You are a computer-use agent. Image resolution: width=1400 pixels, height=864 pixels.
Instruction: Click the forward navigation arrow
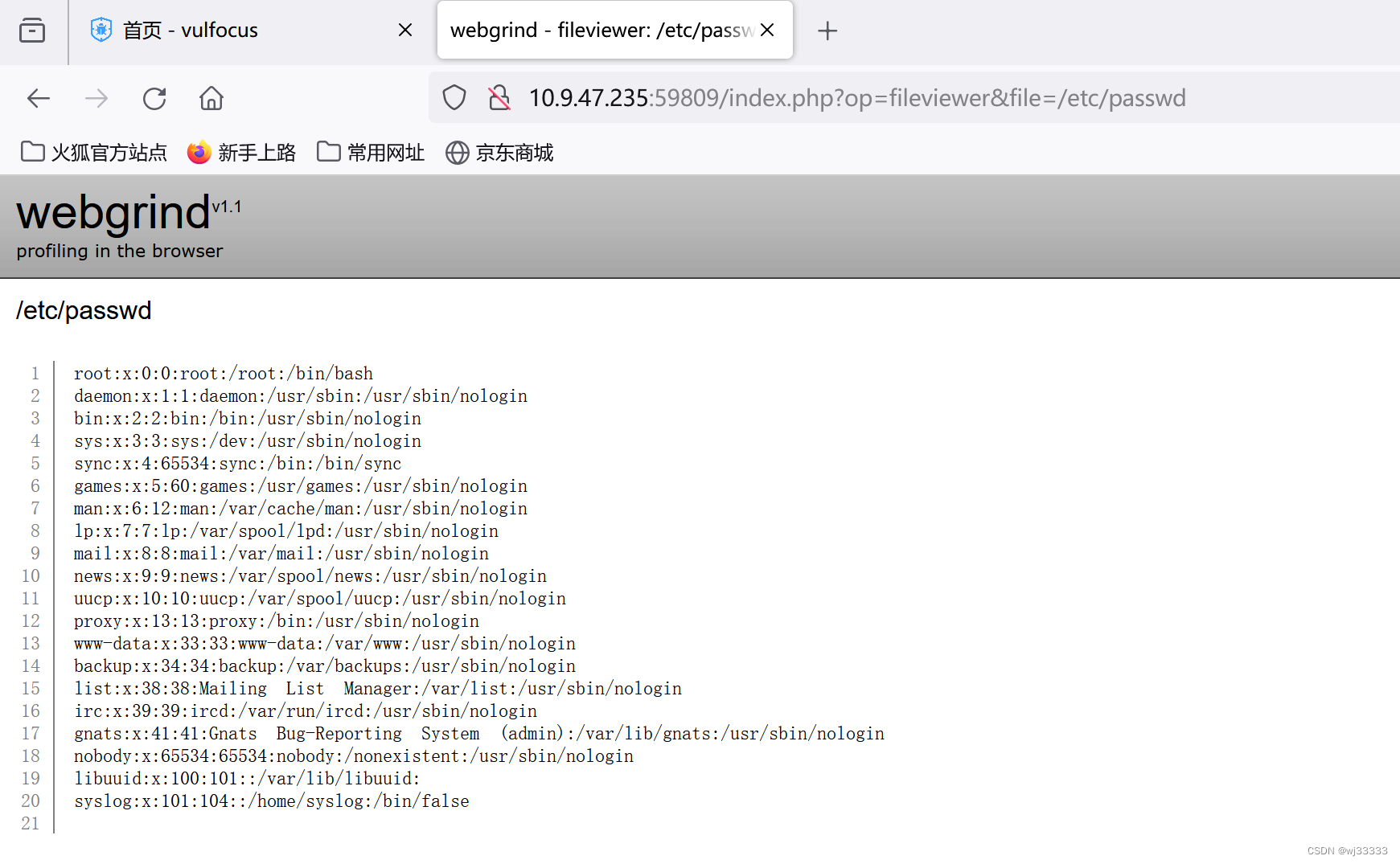pos(96,98)
